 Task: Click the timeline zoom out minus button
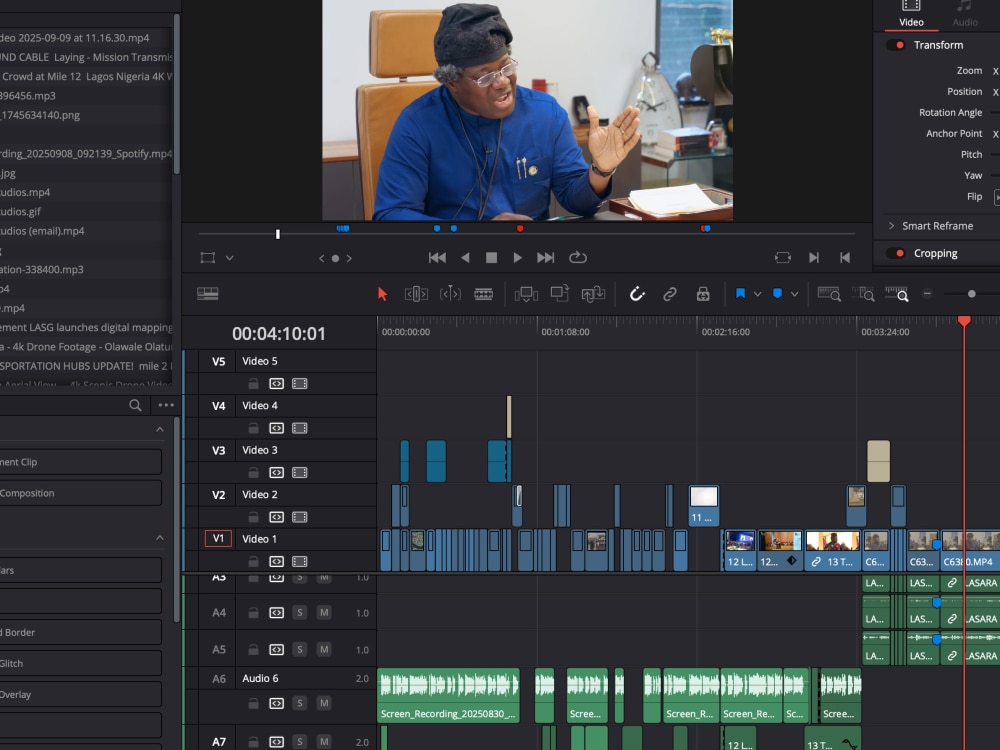(x=927, y=293)
